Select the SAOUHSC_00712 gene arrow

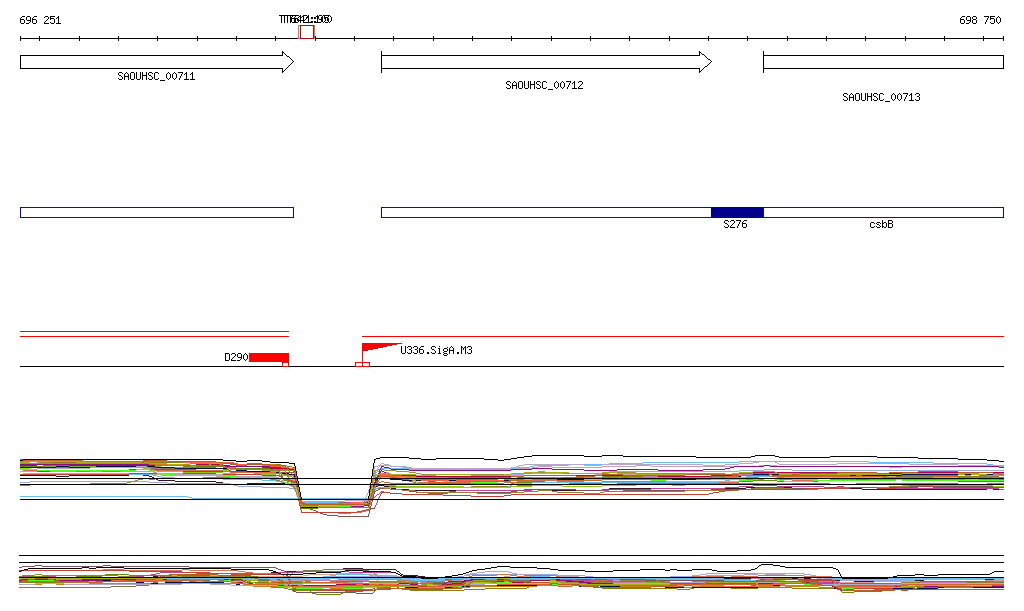(547, 62)
